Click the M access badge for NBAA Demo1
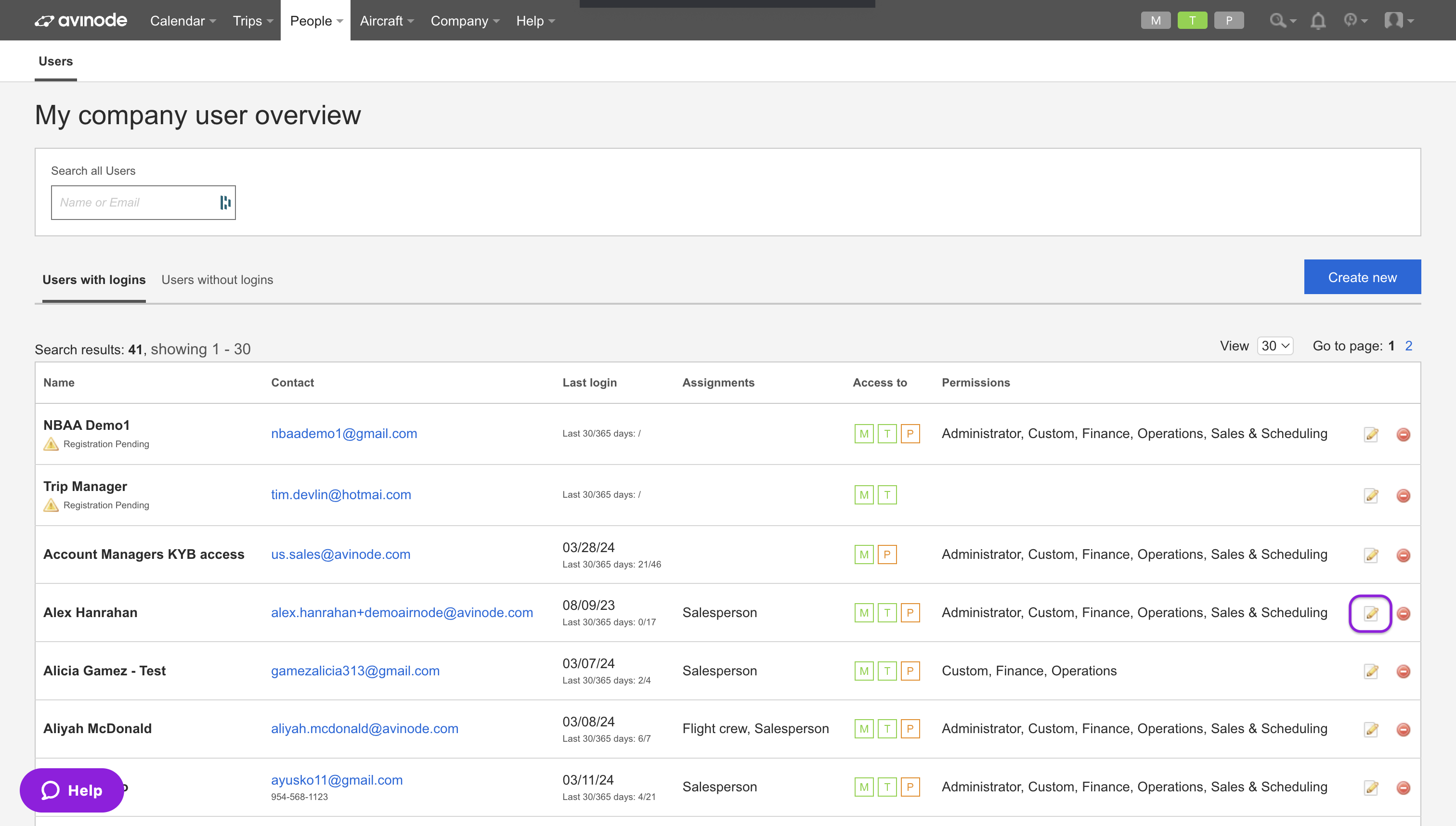 tap(864, 434)
